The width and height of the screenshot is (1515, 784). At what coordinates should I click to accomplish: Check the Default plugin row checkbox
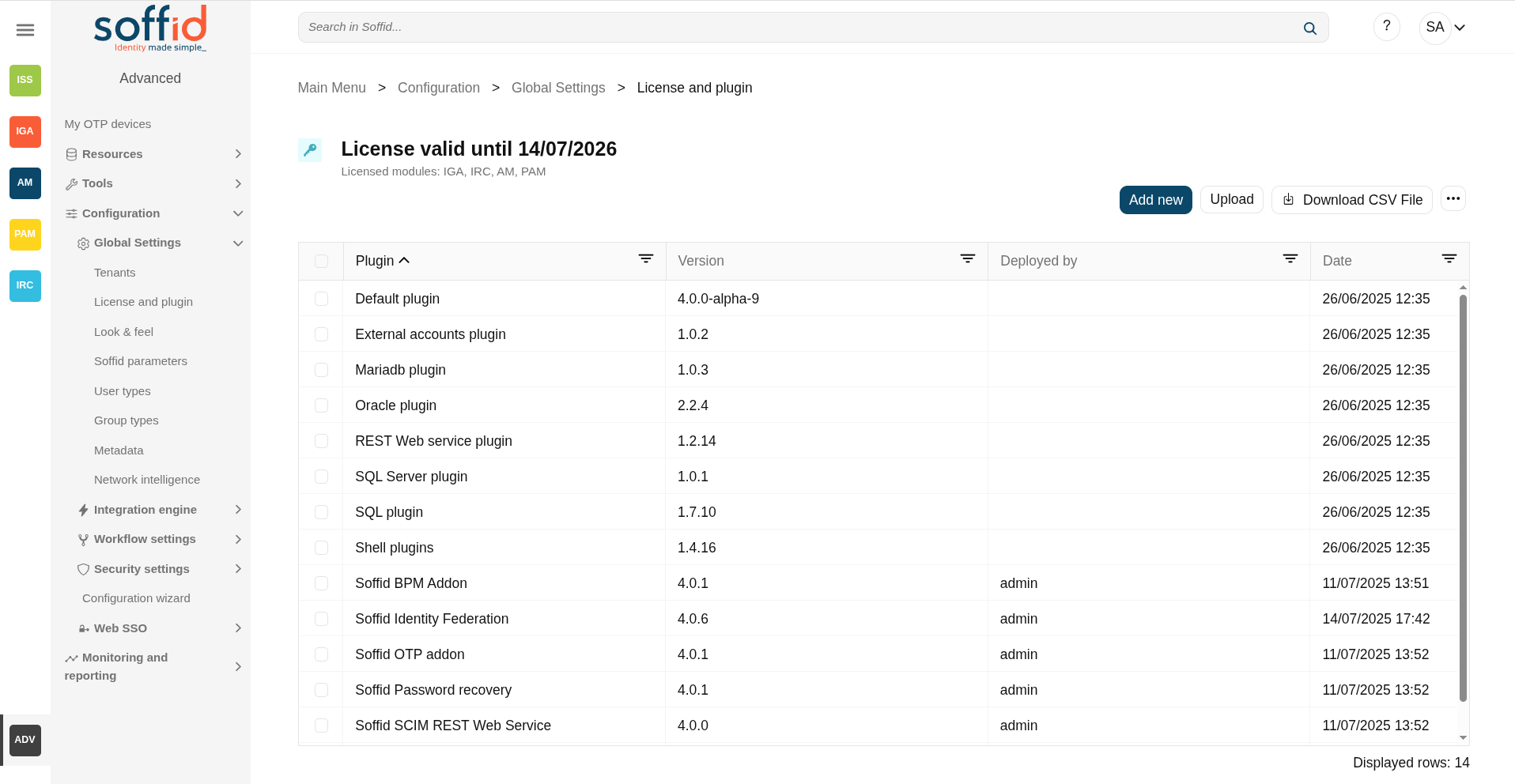pos(321,299)
